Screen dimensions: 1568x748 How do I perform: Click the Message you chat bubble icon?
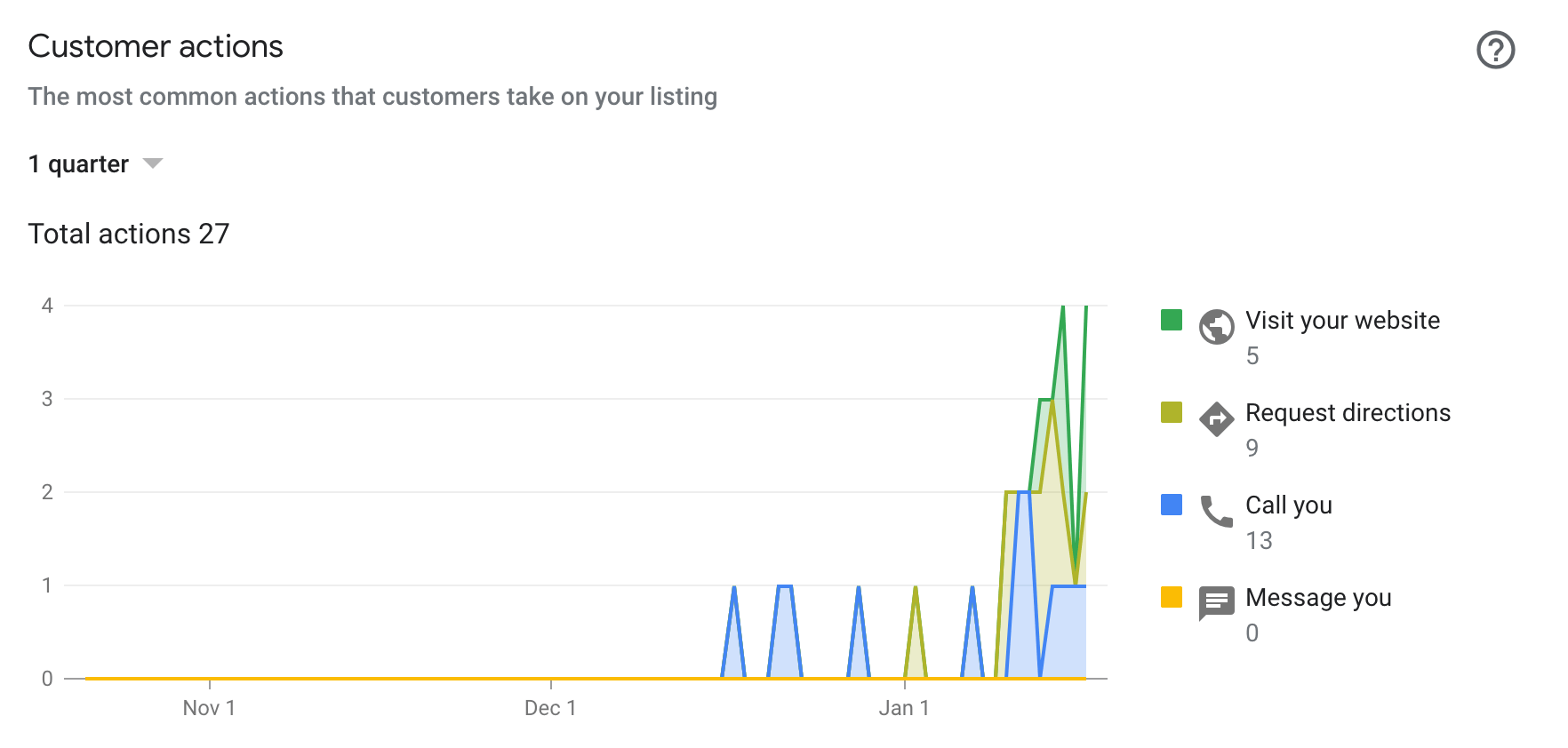click(1216, 603)
